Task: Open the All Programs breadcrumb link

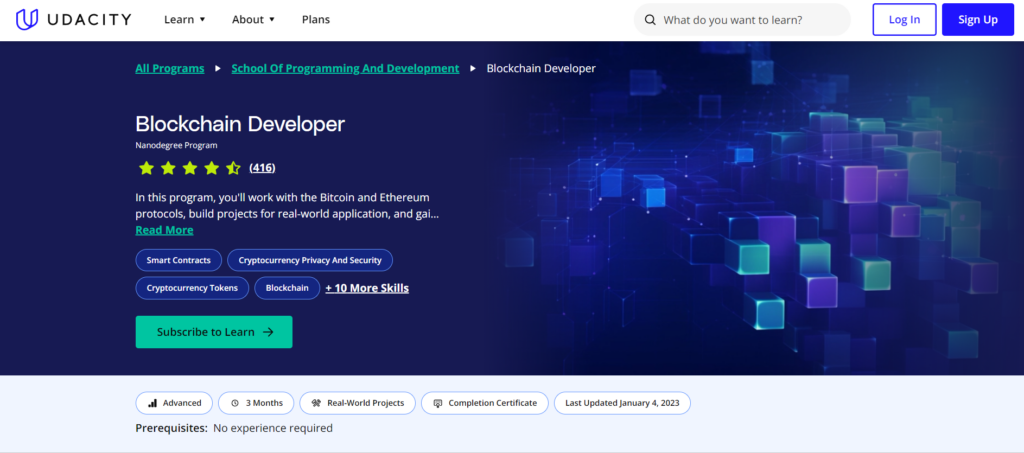Action: pyautogui.click(x=170, y=69)
